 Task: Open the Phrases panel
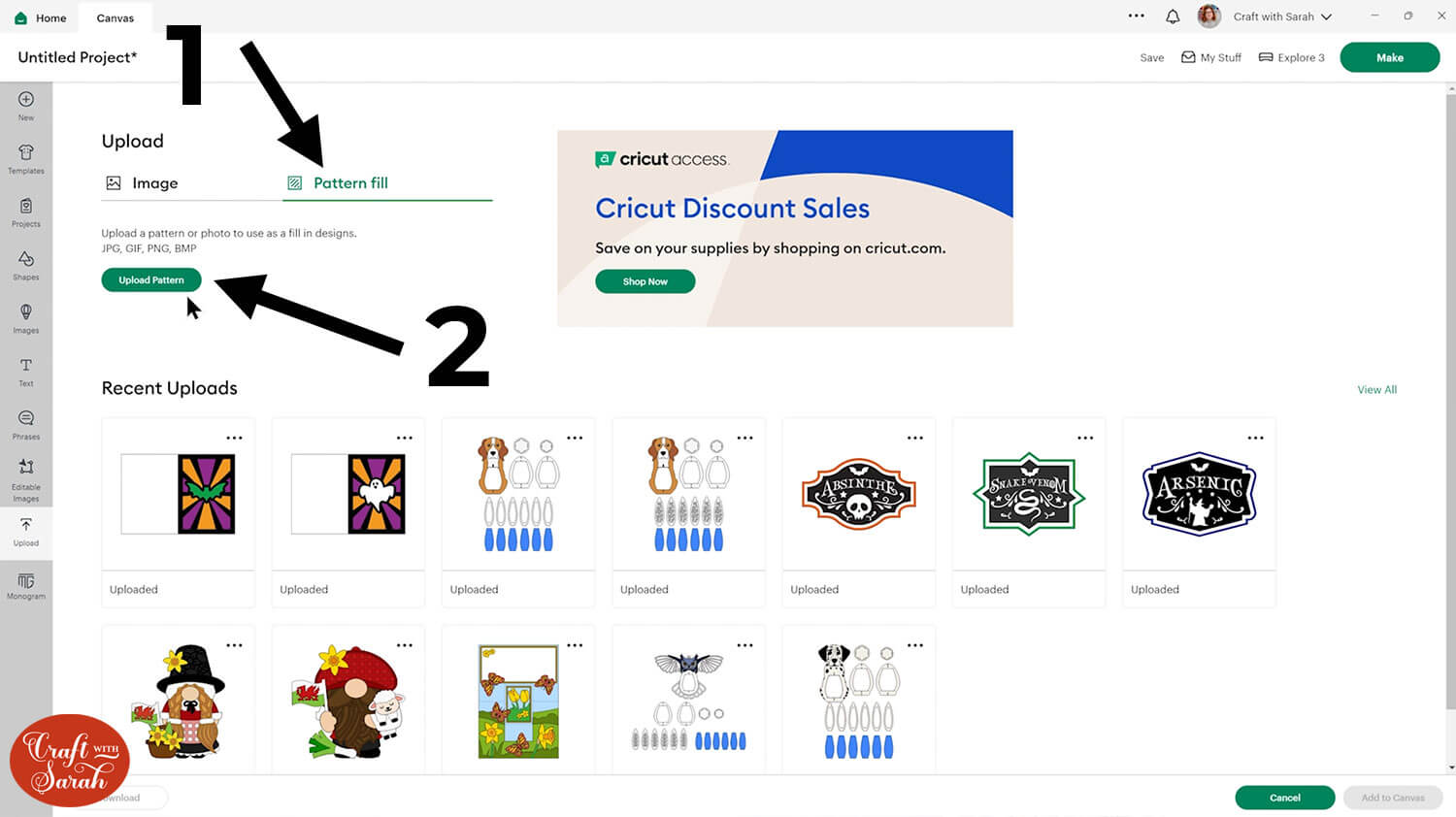[x=26, y=424]
